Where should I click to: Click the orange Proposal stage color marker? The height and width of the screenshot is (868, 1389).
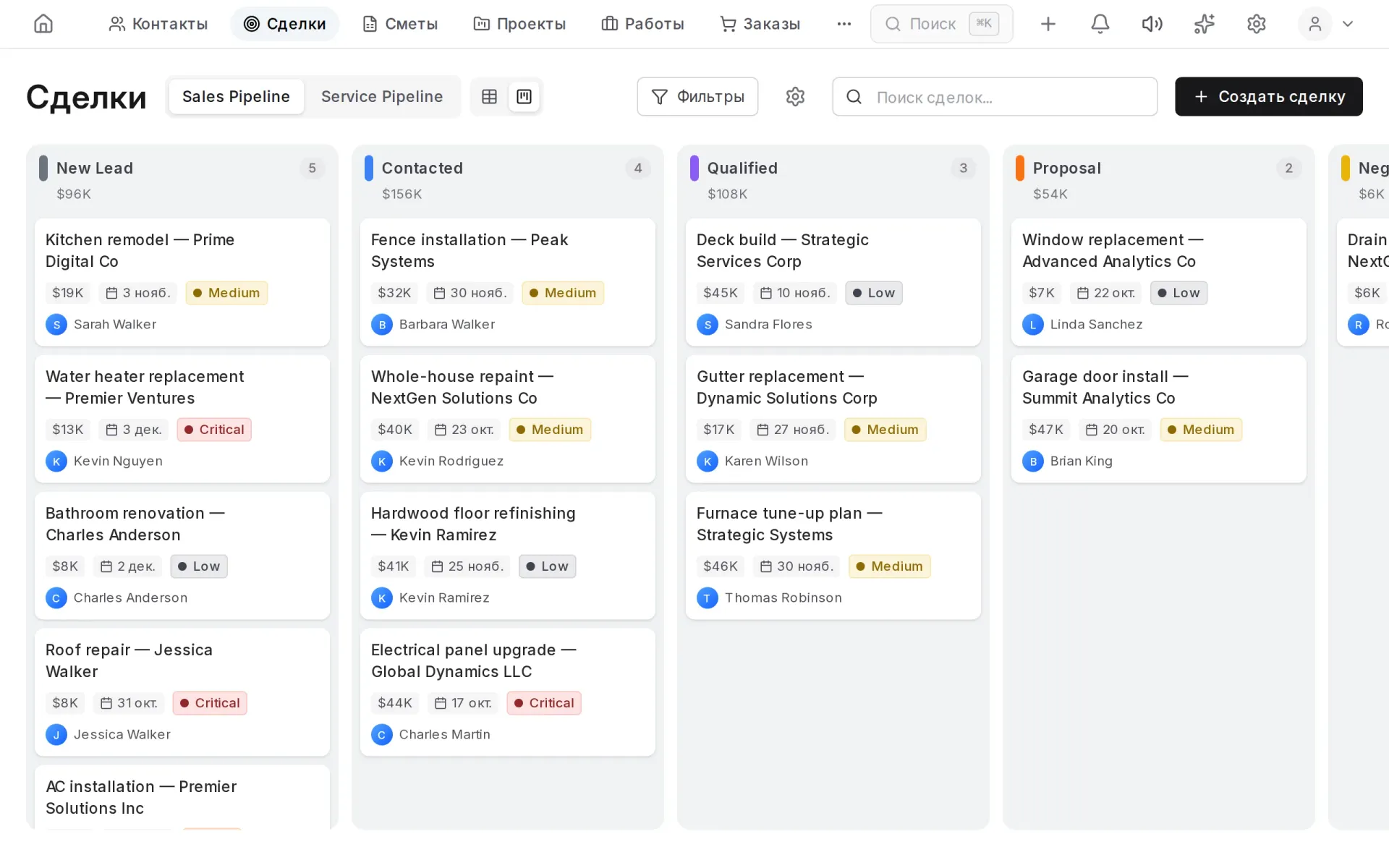click(x=1019, y=168)
